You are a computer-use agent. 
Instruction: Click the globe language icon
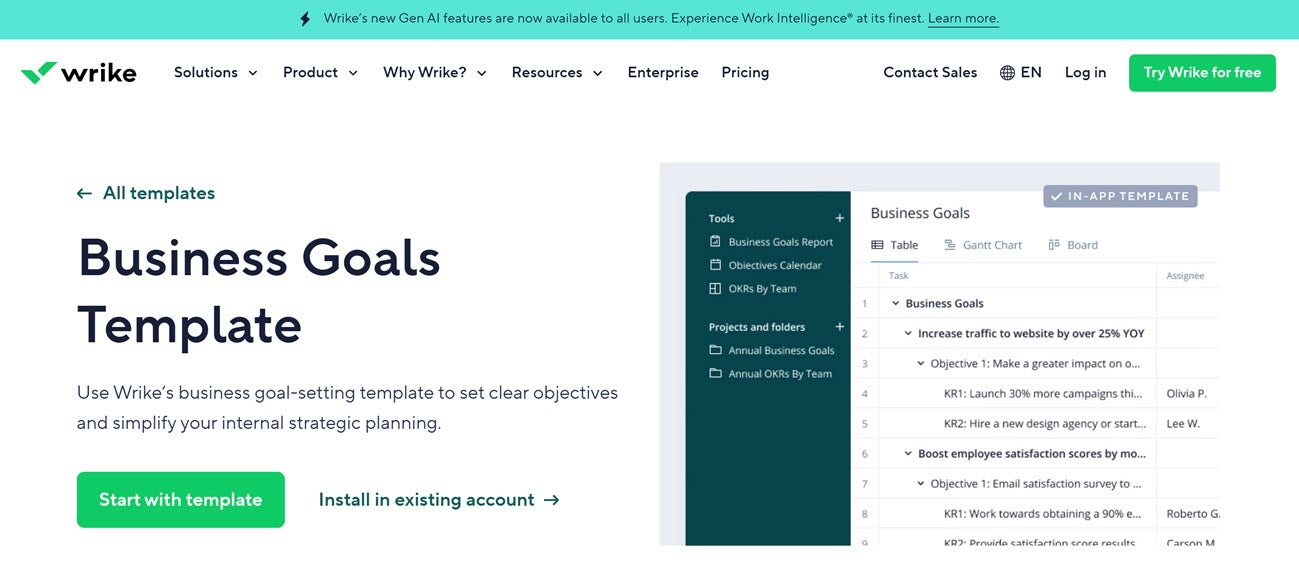coord(1007,72)
